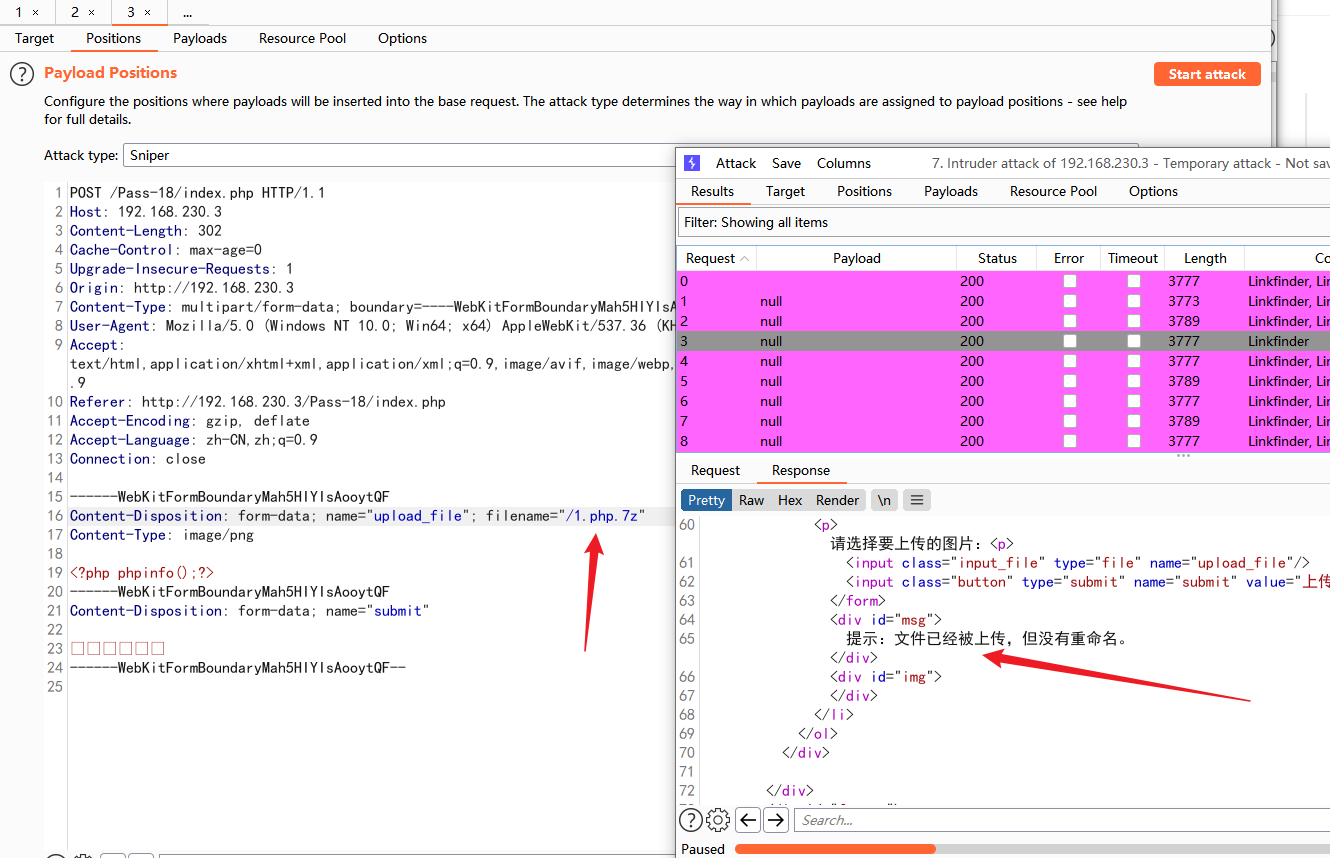Open Save menu in attack window
Screen dimensions: 1330x858
786,163
